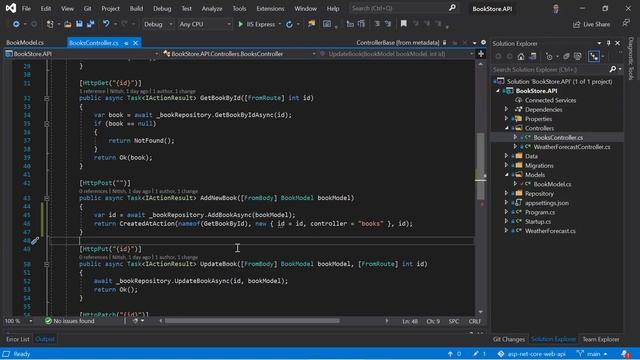This screenshot has height=360, width=640.
Task: Expand the Repository folder
Action: (507, 193)
